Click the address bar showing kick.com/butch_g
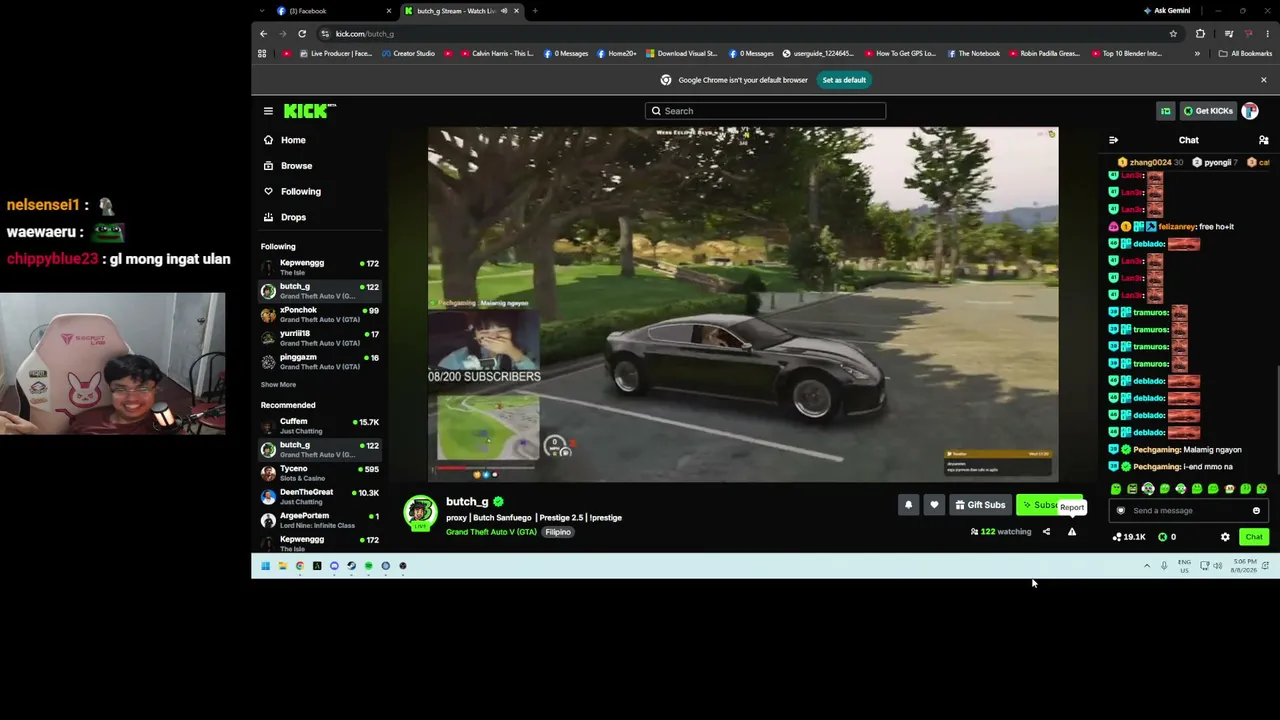Screen dimensions: 1280x720 coord(740,34)
